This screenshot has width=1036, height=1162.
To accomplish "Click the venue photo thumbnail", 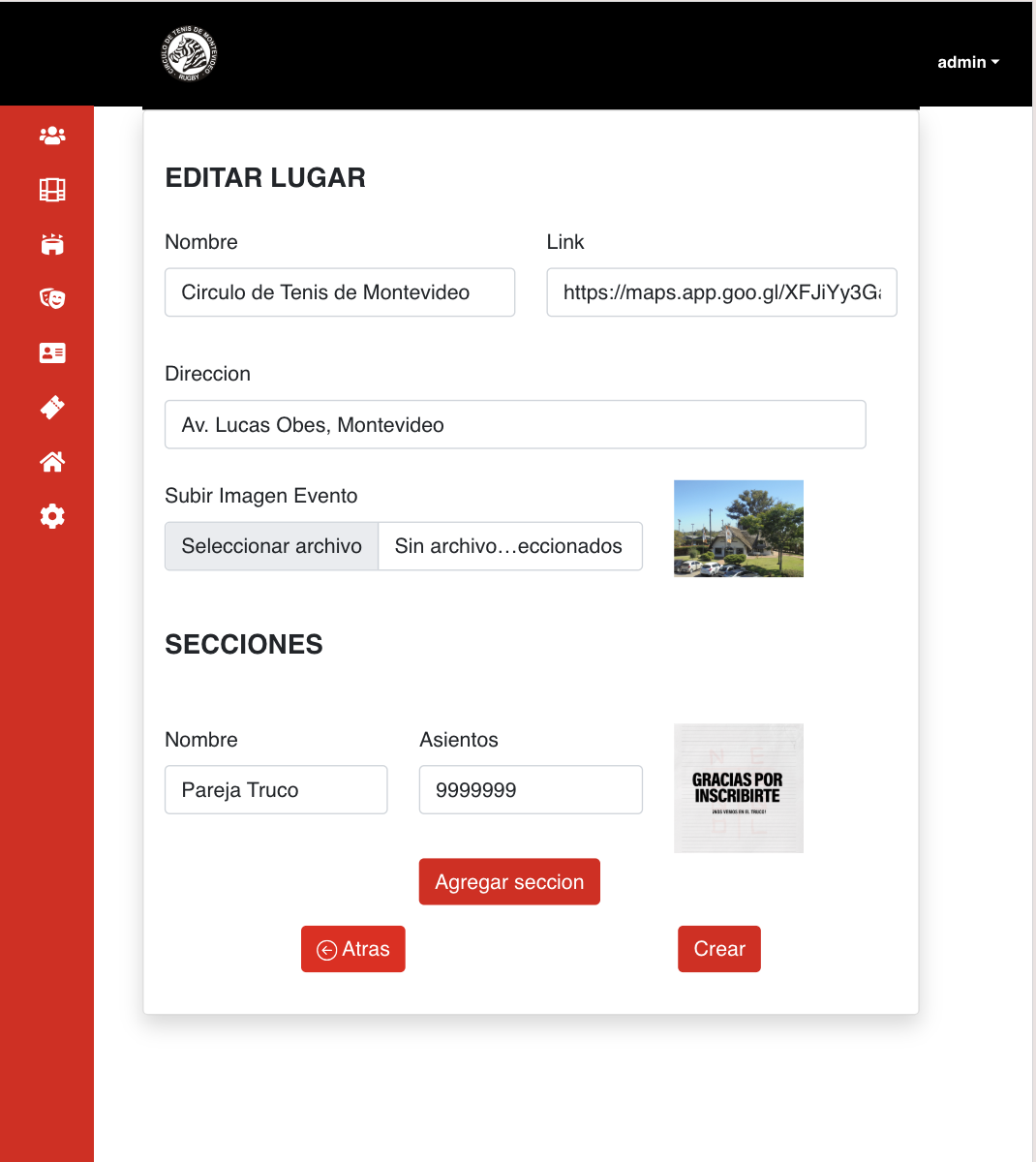I will (x=739, y=529).
